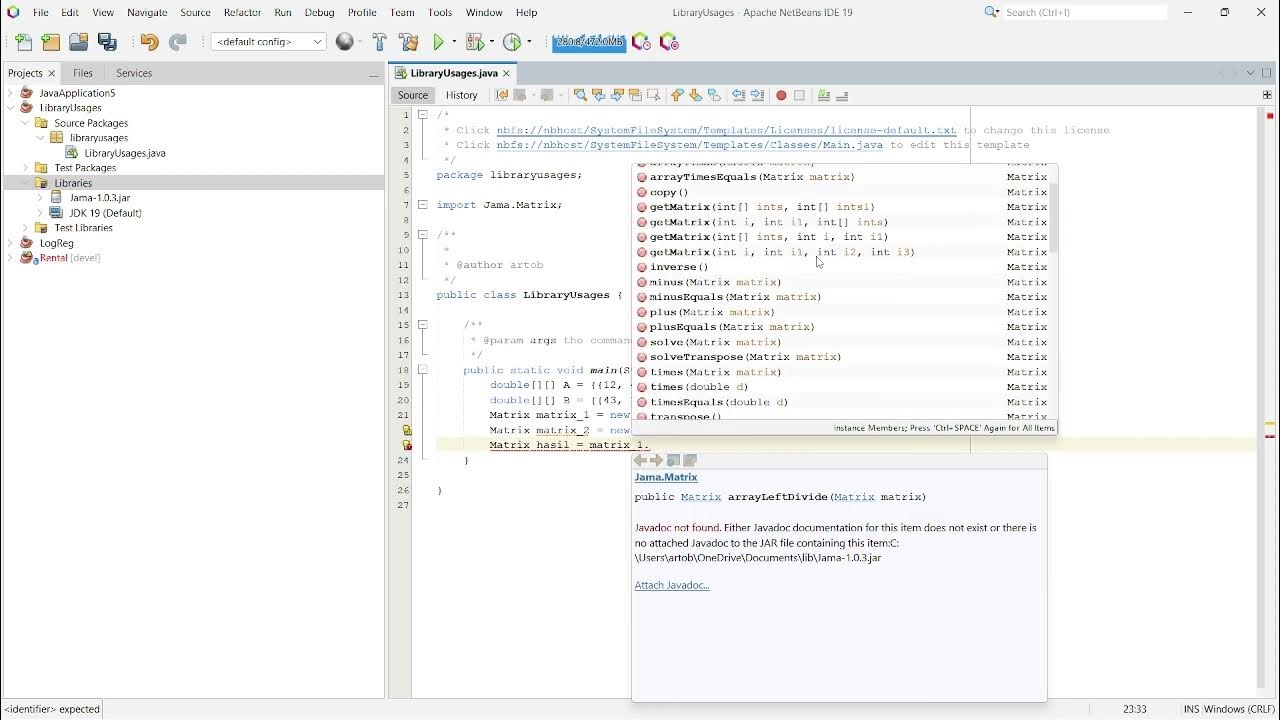1280x720 pixels.
Task: Click the New Project toolbar icon
Action: [x=51, y=42]
